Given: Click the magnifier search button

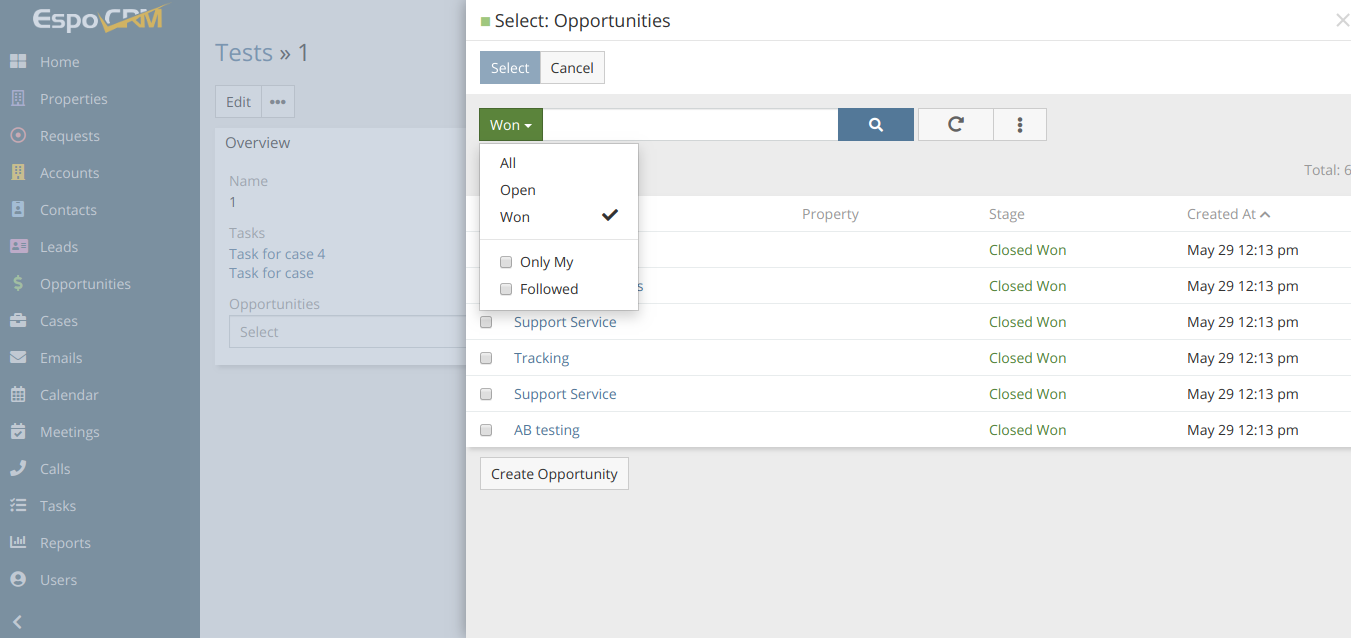Looking at the screenshot, I should tap(875, 125).
